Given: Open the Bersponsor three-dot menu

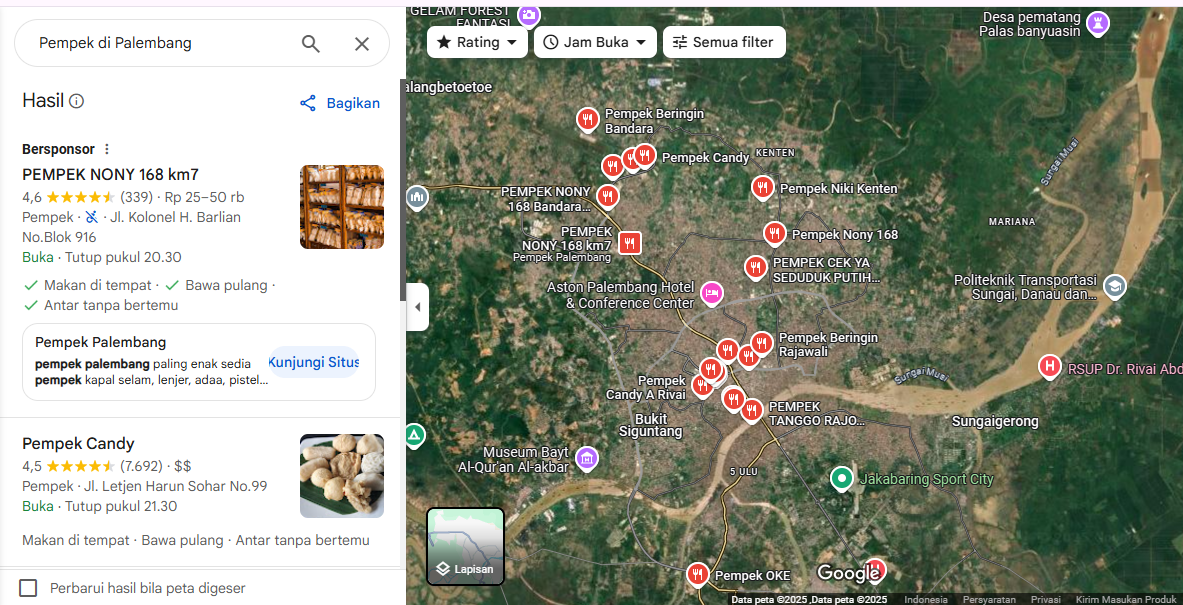Looking at the screenshot, I should point(106,149).
